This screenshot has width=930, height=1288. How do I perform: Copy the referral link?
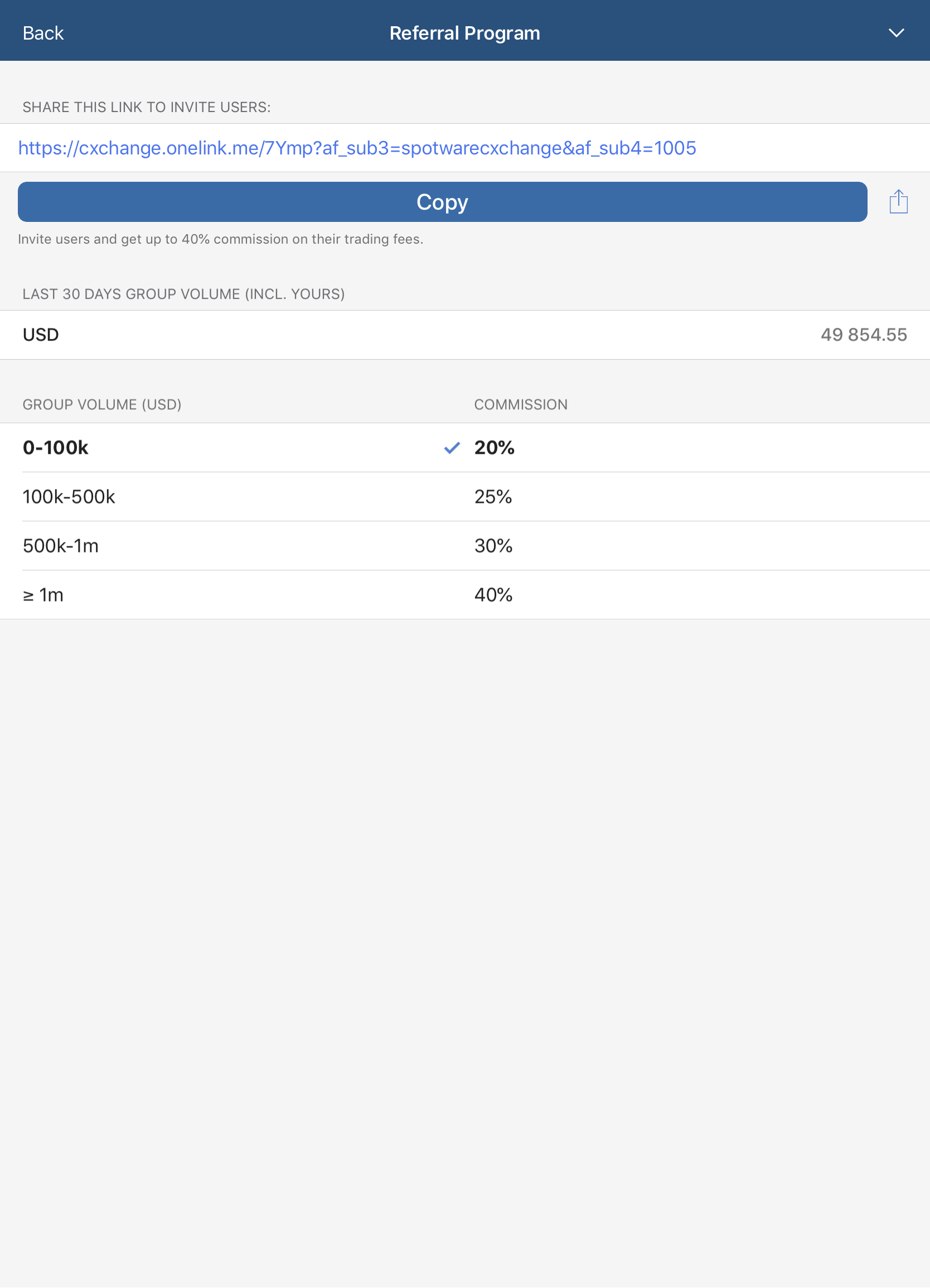442,202
